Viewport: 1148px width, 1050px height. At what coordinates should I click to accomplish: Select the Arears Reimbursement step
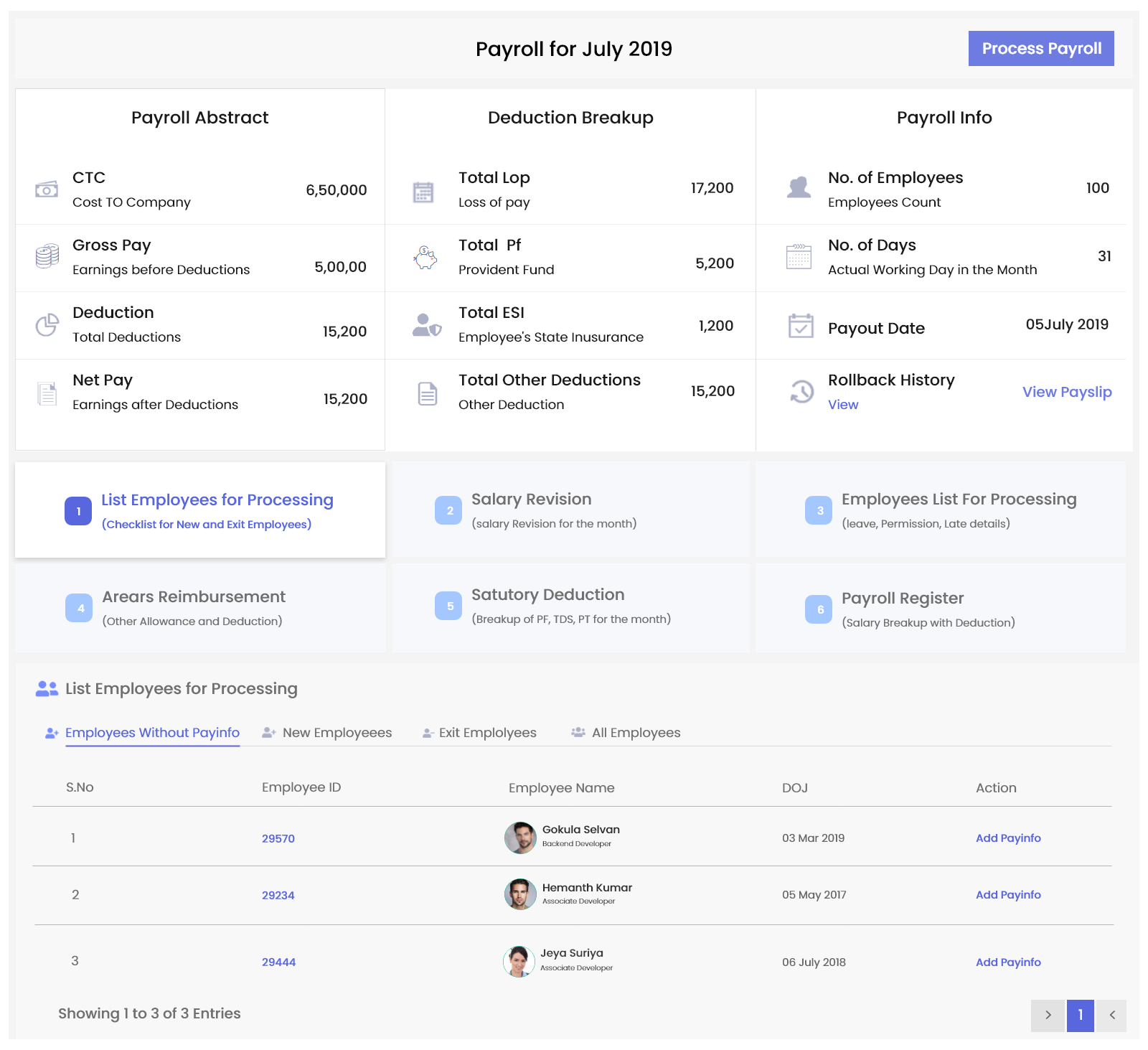(200, 608)
